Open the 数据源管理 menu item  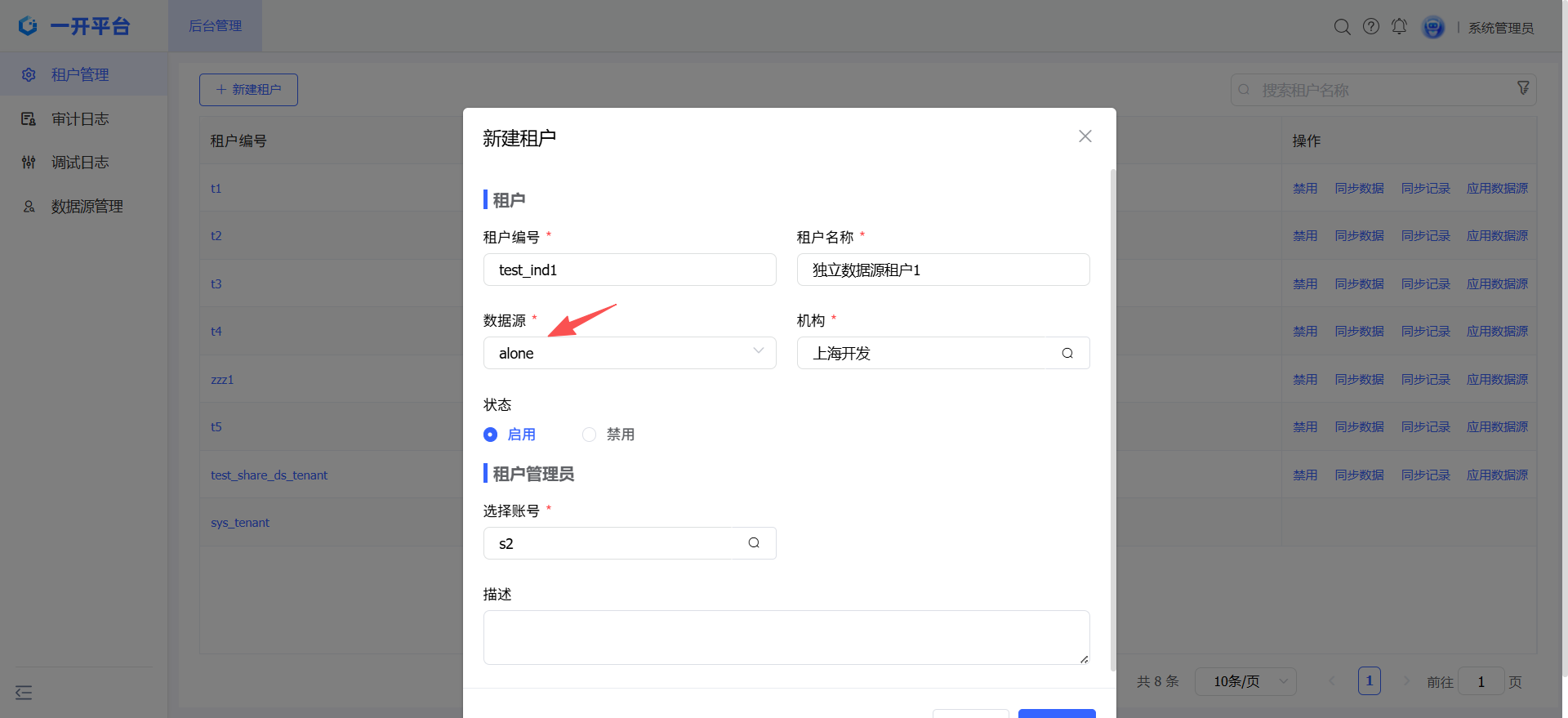point(87,207)
